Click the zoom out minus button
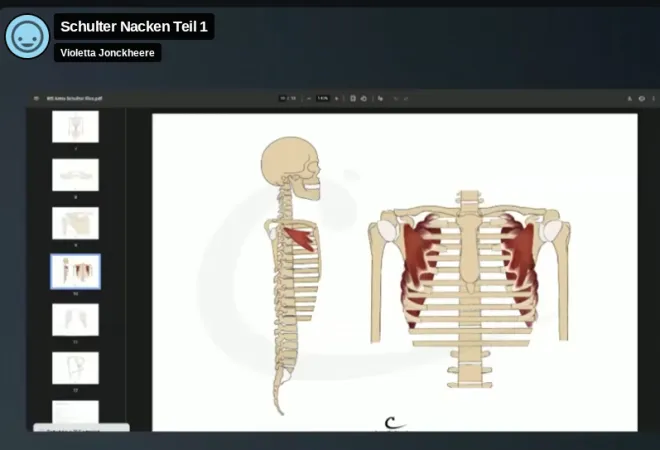660x450 pixels. [309, 99]
